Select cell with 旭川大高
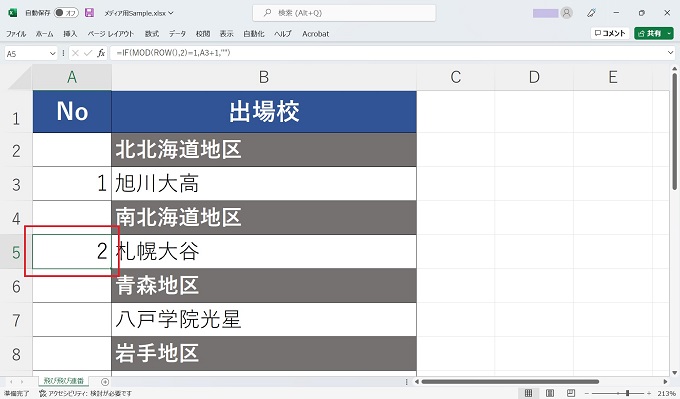Screen dimensions: 680x399 click(264, 183)
